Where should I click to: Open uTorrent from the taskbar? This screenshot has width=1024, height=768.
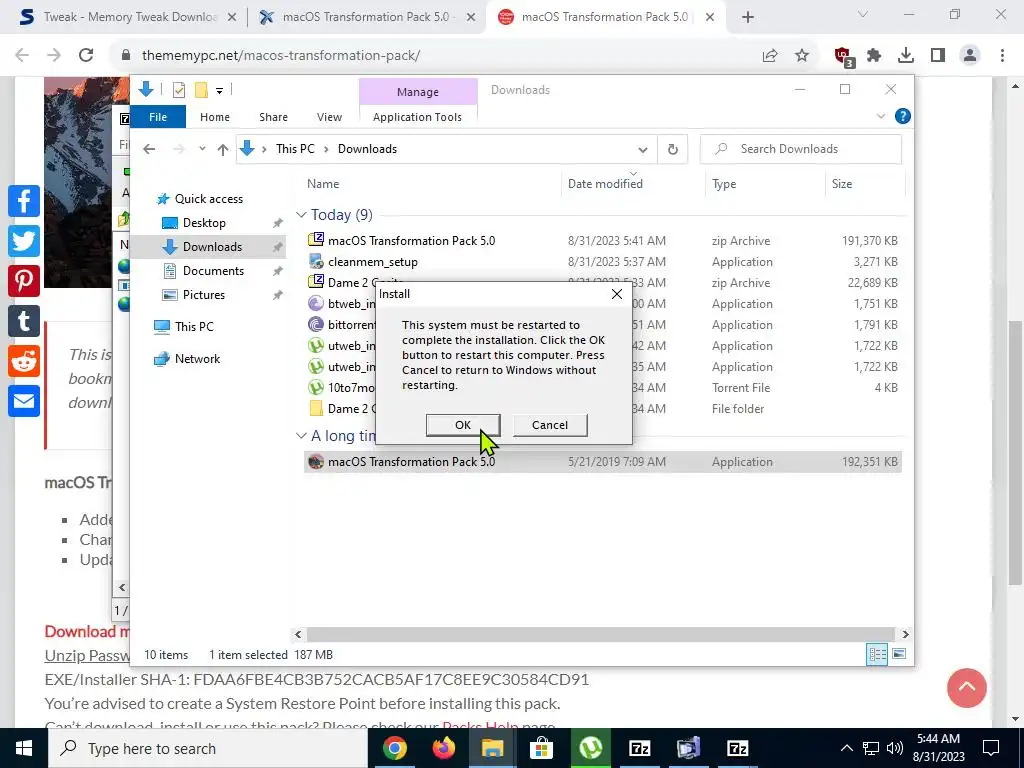(590, 748)
